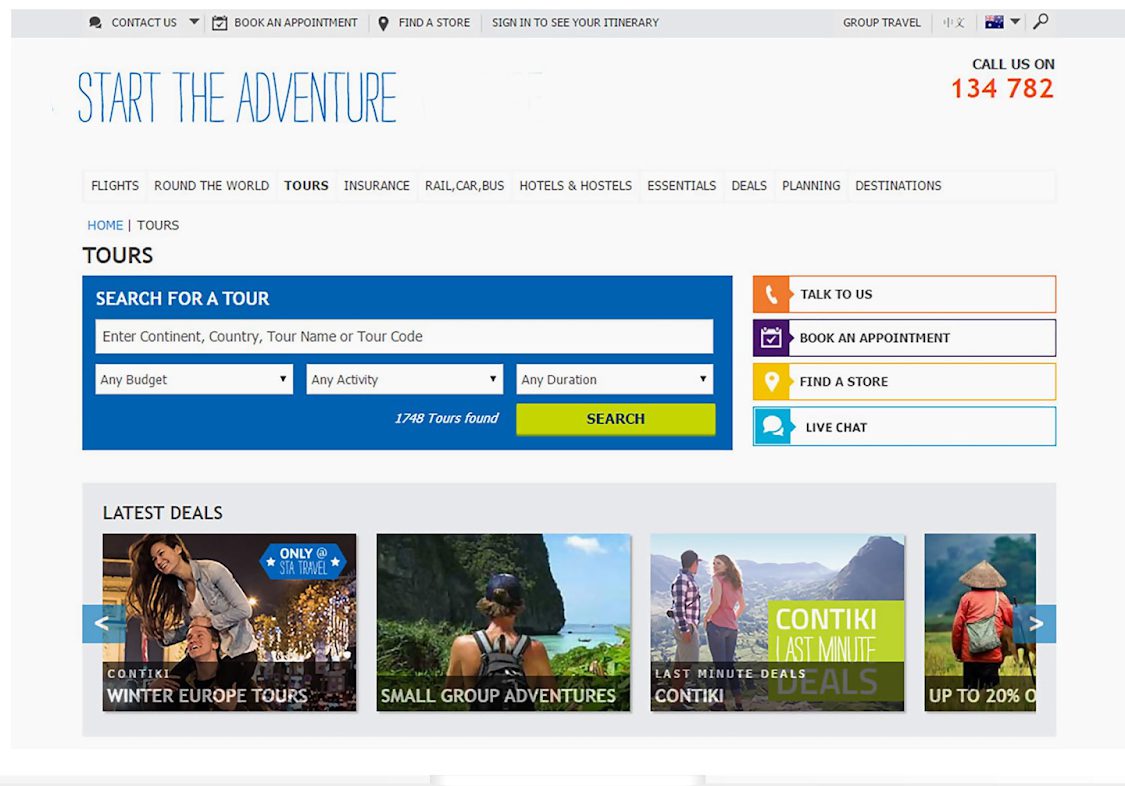Expand the Contact Us dropdown arrow
Viewport: 1125px width, 786px height.
click(194, 22)
